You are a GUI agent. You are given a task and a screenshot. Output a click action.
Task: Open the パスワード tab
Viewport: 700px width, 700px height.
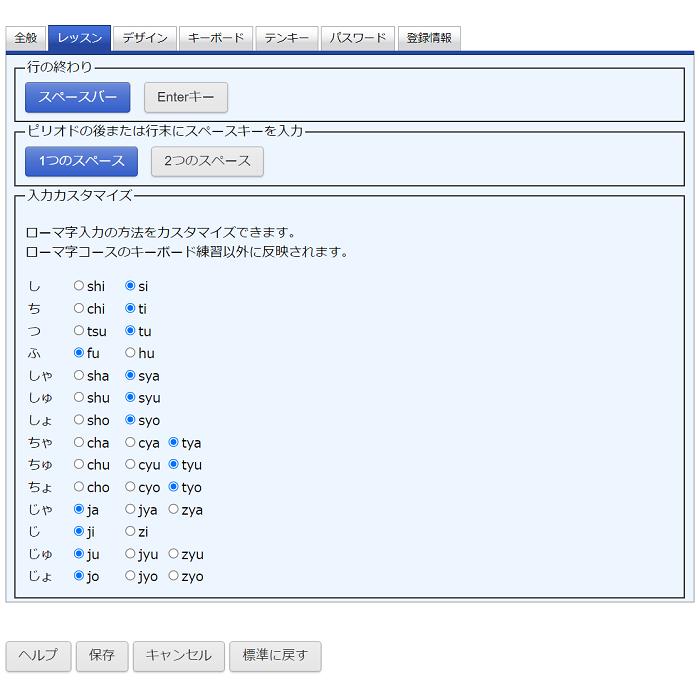click(358, 38)
